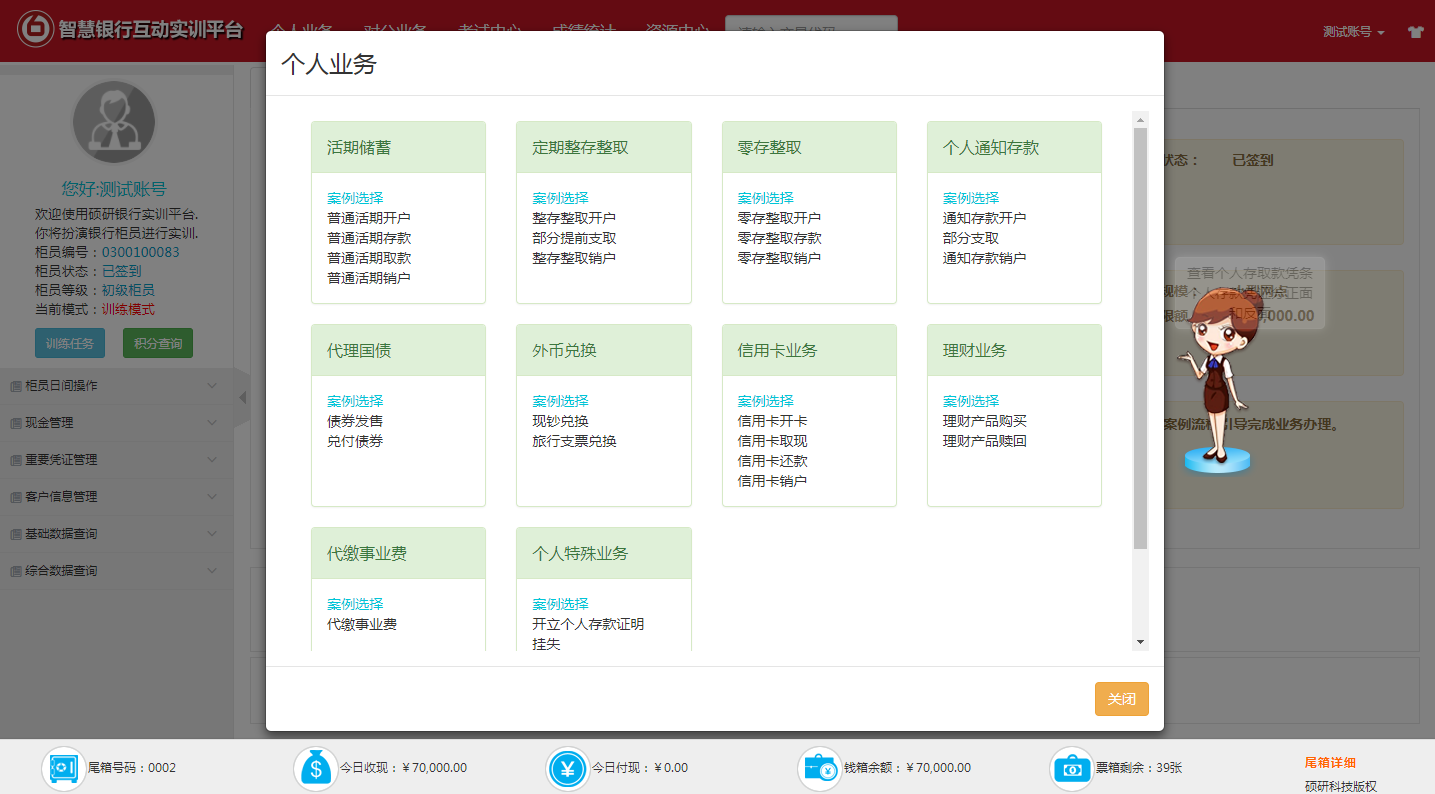Click the money bag icon for 今日收现
Viewport: 1435px width, 794px height.
pos(316,768)
